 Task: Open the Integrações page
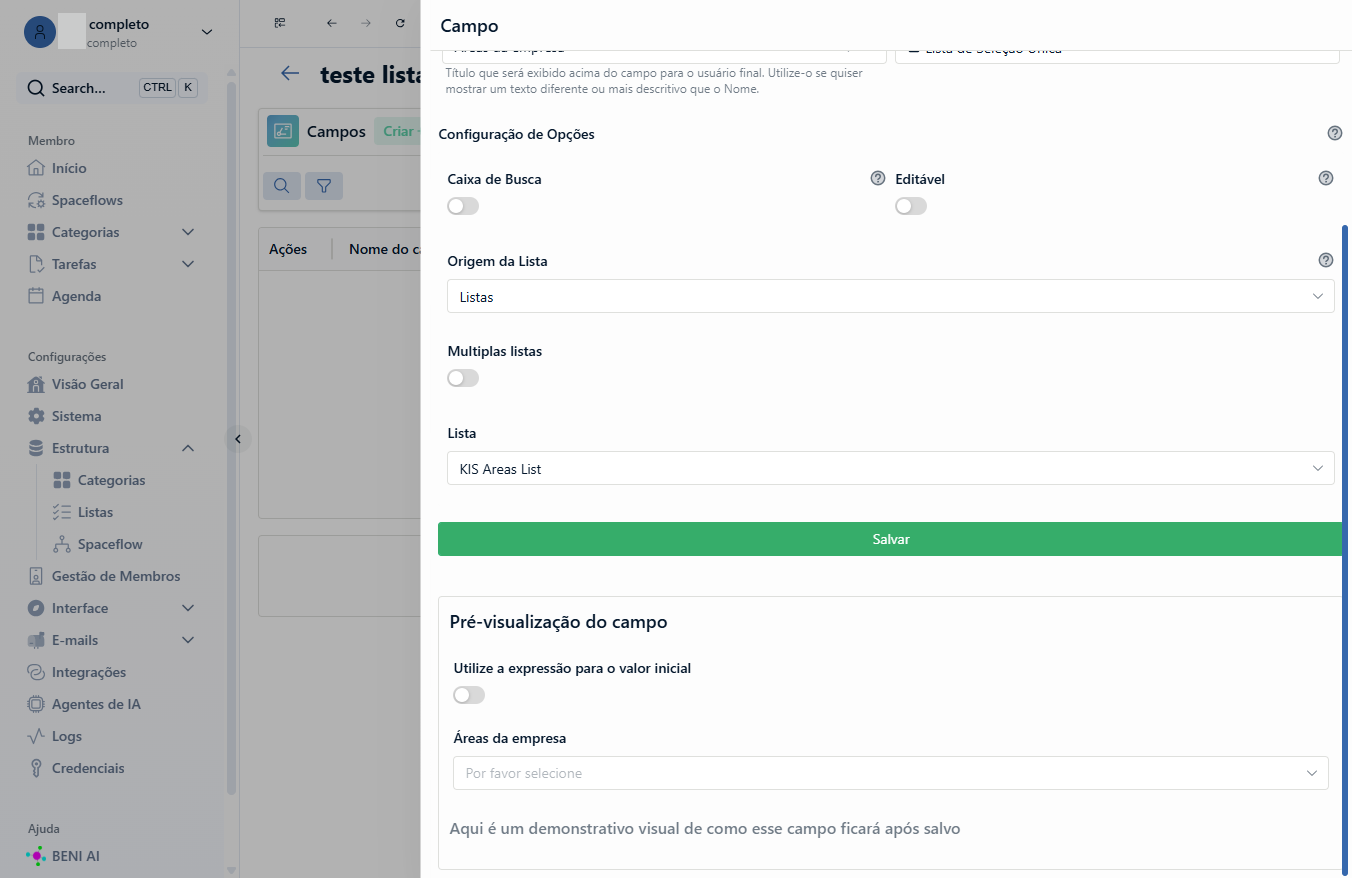coord(89,672)
